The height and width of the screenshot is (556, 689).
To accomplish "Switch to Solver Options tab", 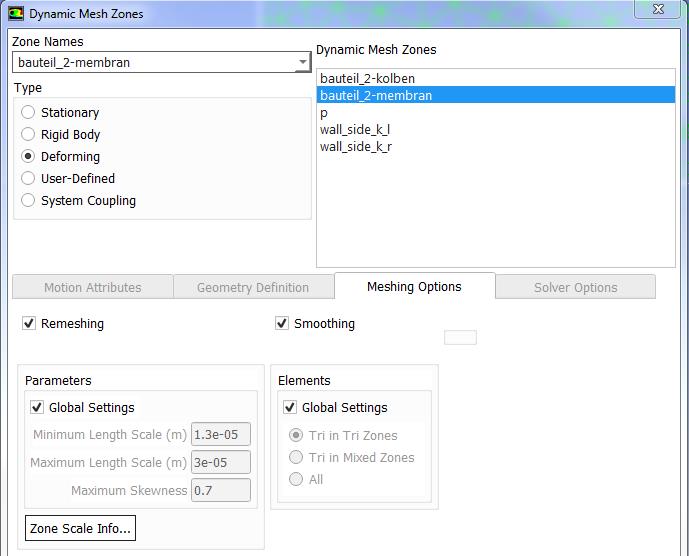I will coord(576,287).
